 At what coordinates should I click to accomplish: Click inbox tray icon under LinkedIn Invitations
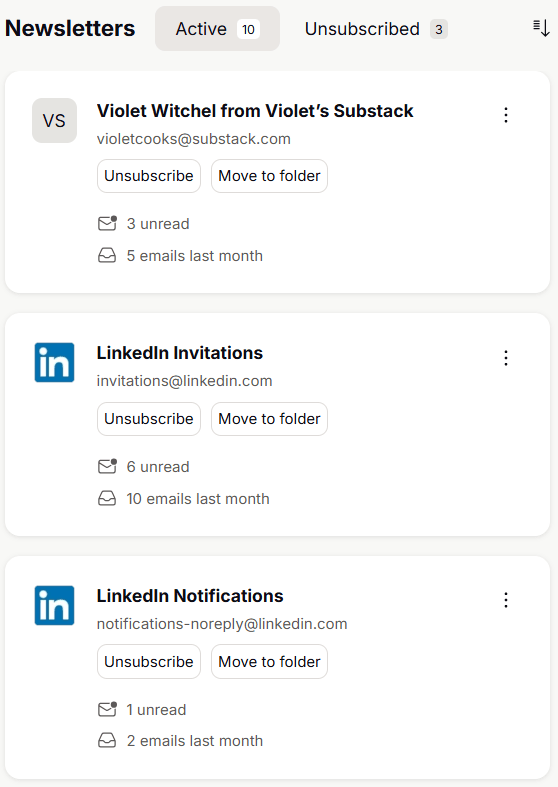[x=107, y=498]
